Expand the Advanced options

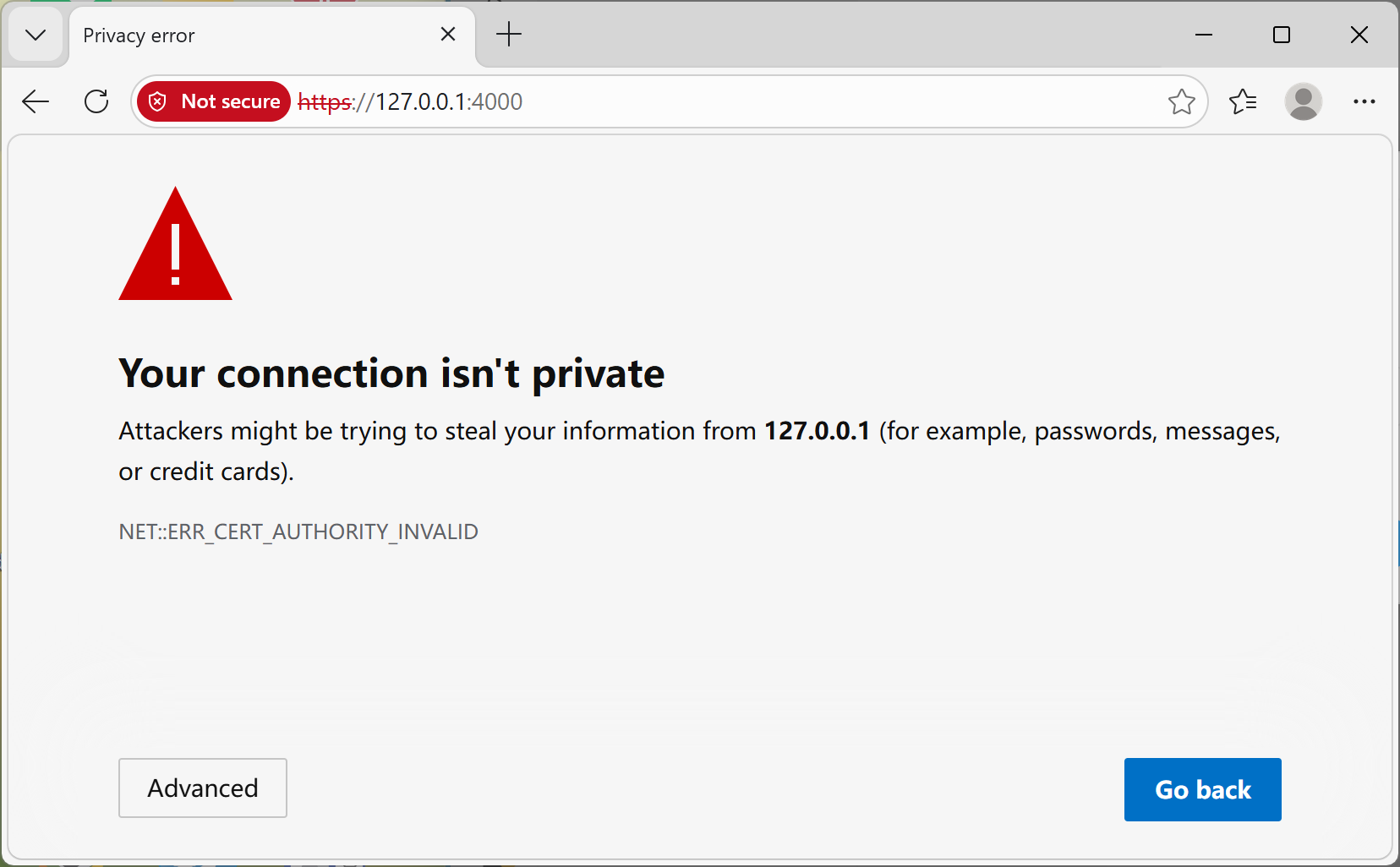point(202,788)
